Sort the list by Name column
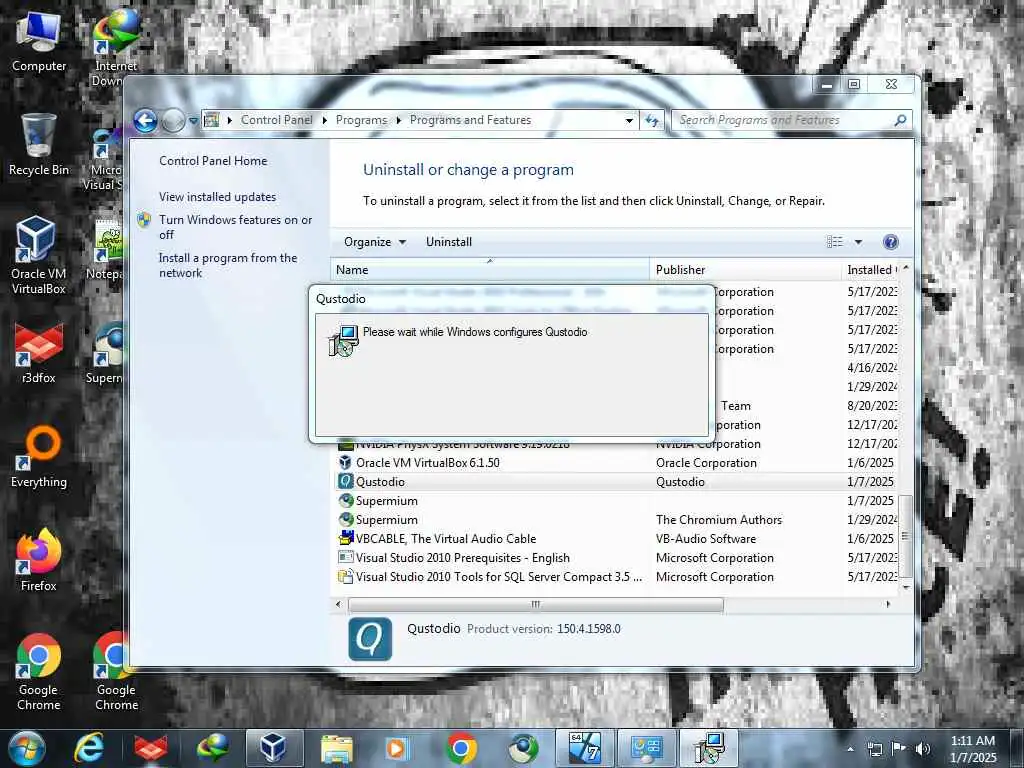The width and height of the screenshot is (1024, 768). [x=490, y=270]
